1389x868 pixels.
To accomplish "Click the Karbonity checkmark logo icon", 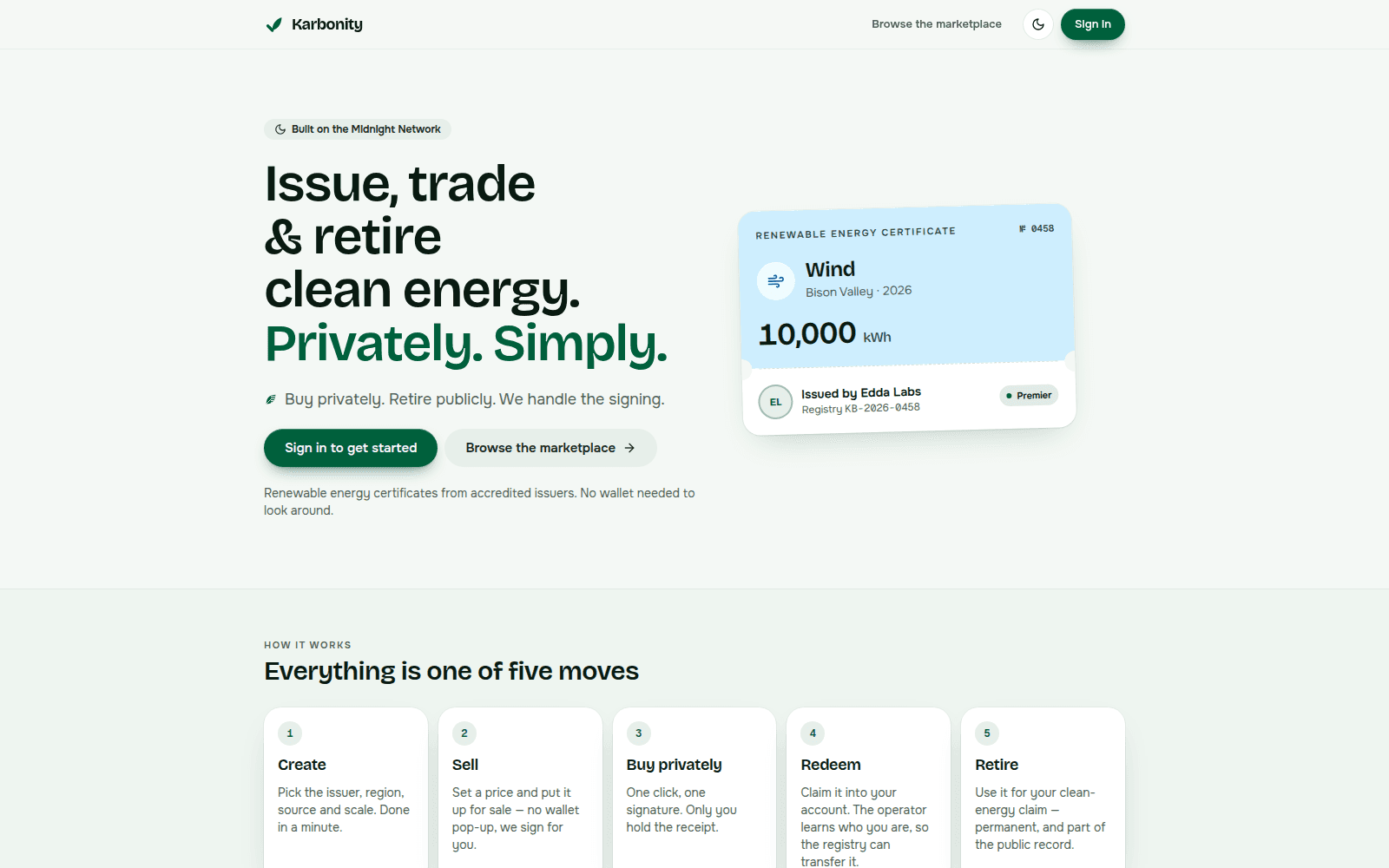I will 273,24.
